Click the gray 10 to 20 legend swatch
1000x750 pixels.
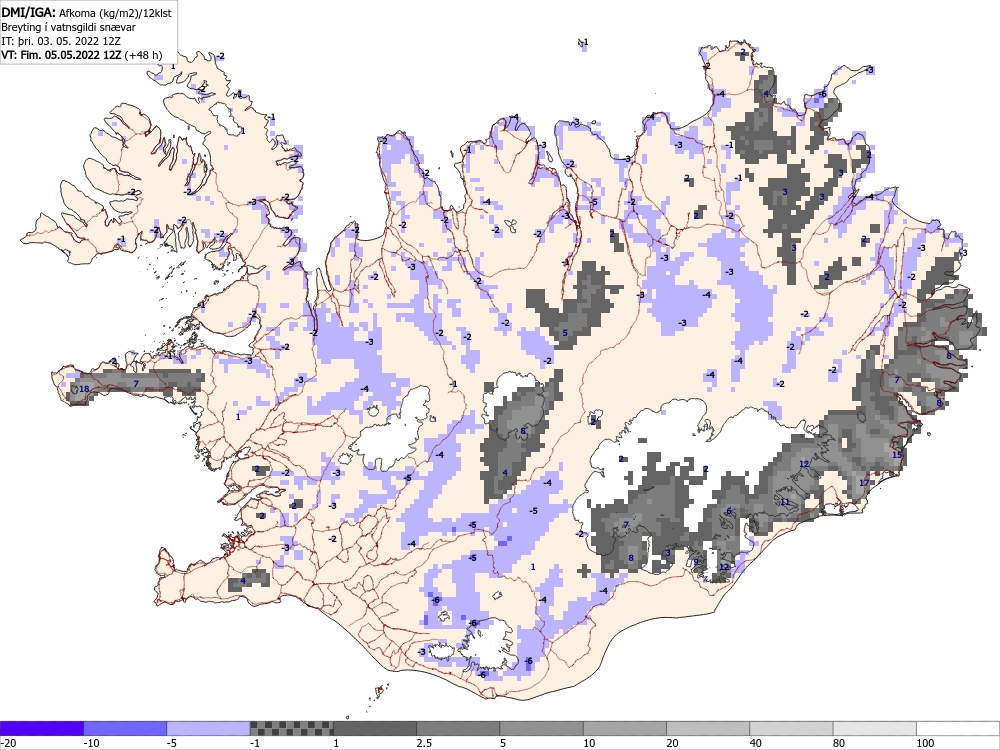(x=625, y=728)
